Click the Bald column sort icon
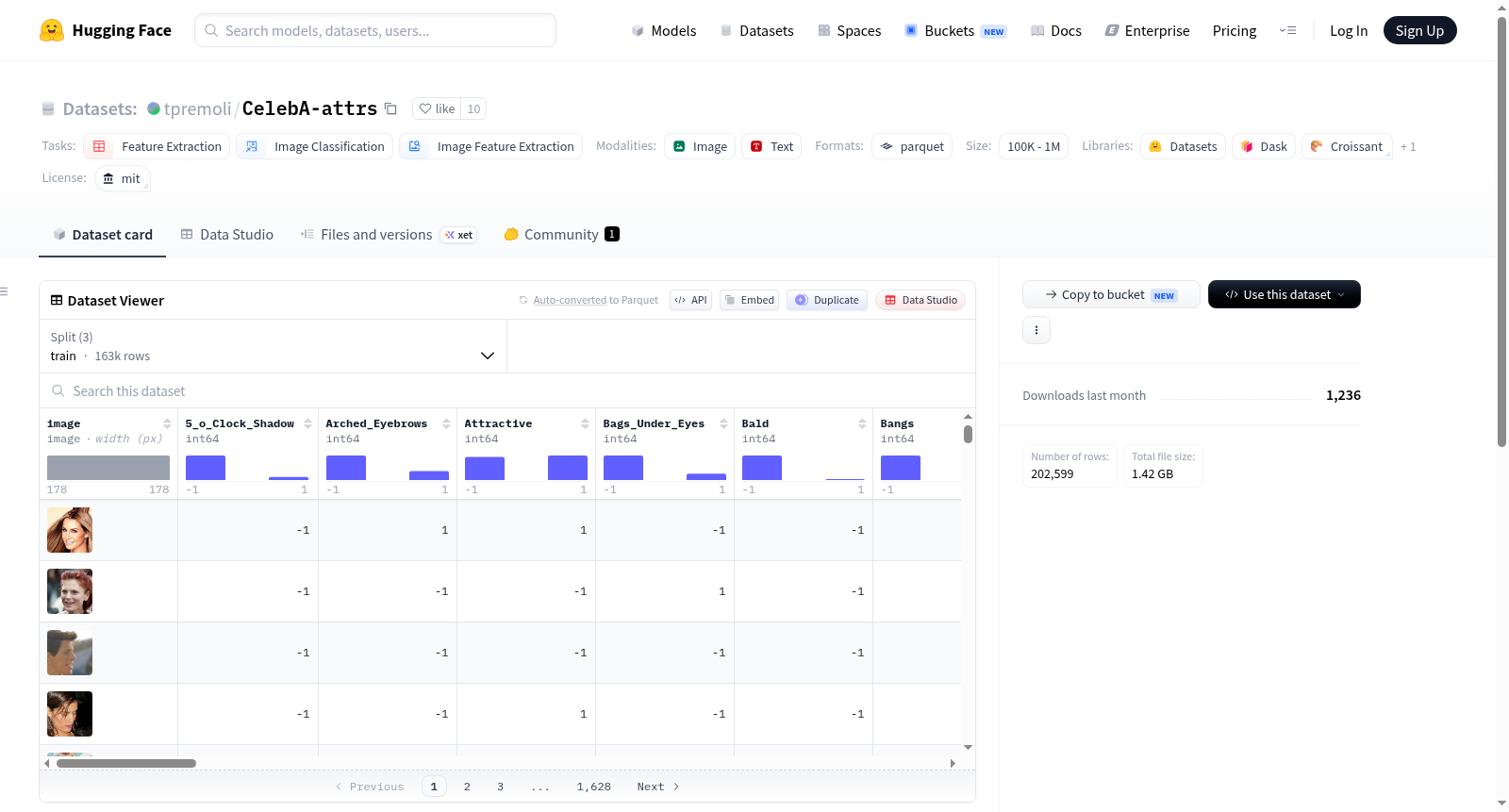This screenshot has width=1509, height=812. (x=862, y=423)
